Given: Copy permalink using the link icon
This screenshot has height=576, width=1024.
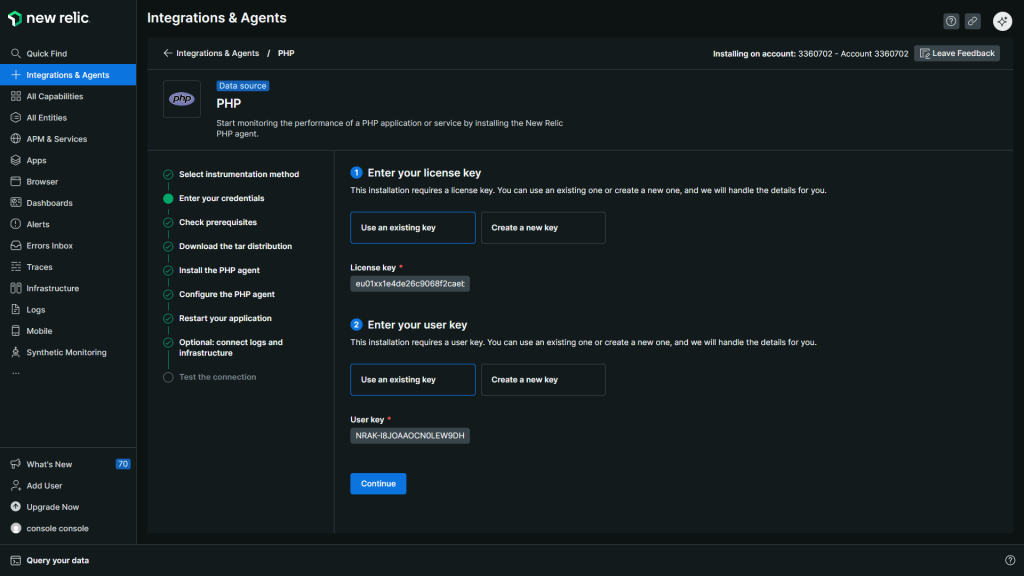Looking at the screenshot, I should [x=972, y=21].
